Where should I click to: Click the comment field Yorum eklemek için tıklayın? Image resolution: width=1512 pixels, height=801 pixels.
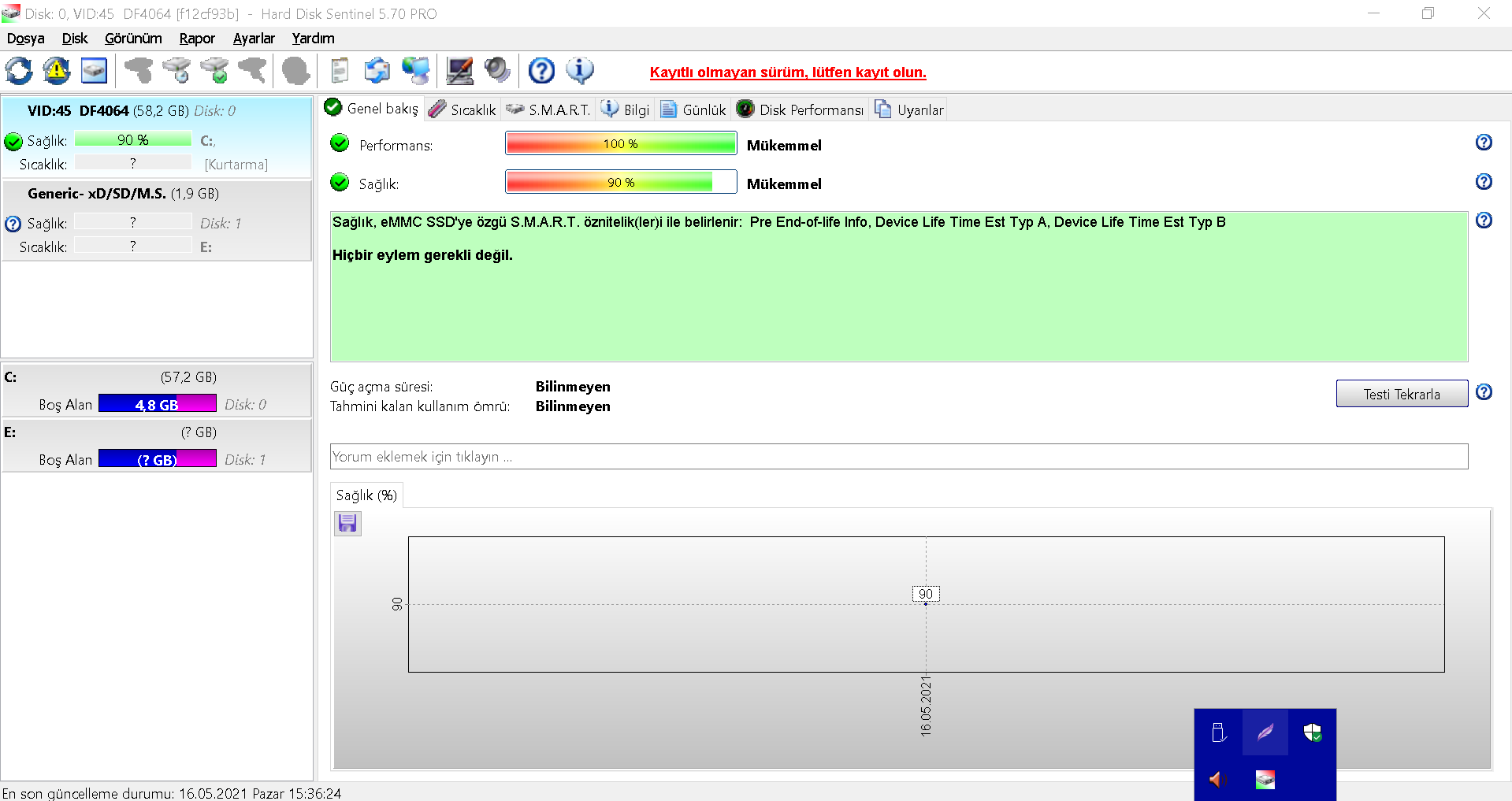coord(899,457)
